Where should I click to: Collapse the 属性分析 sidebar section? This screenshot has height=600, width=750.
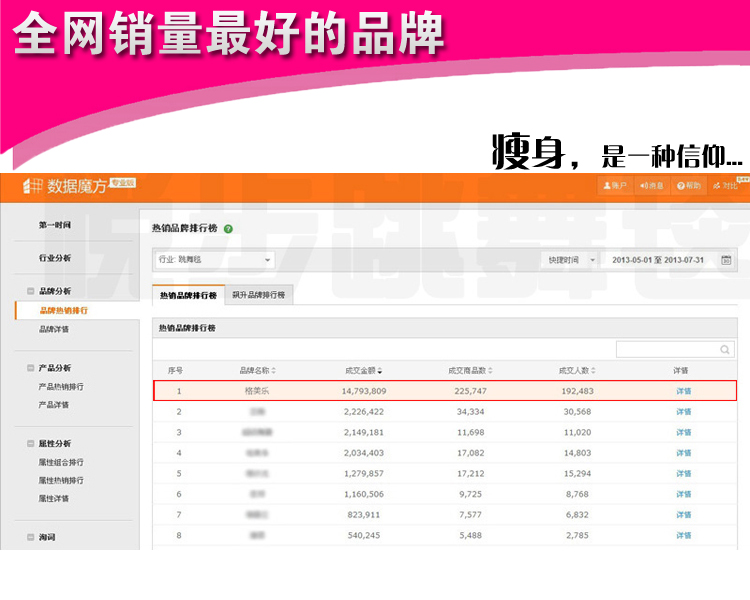[31, 444]
